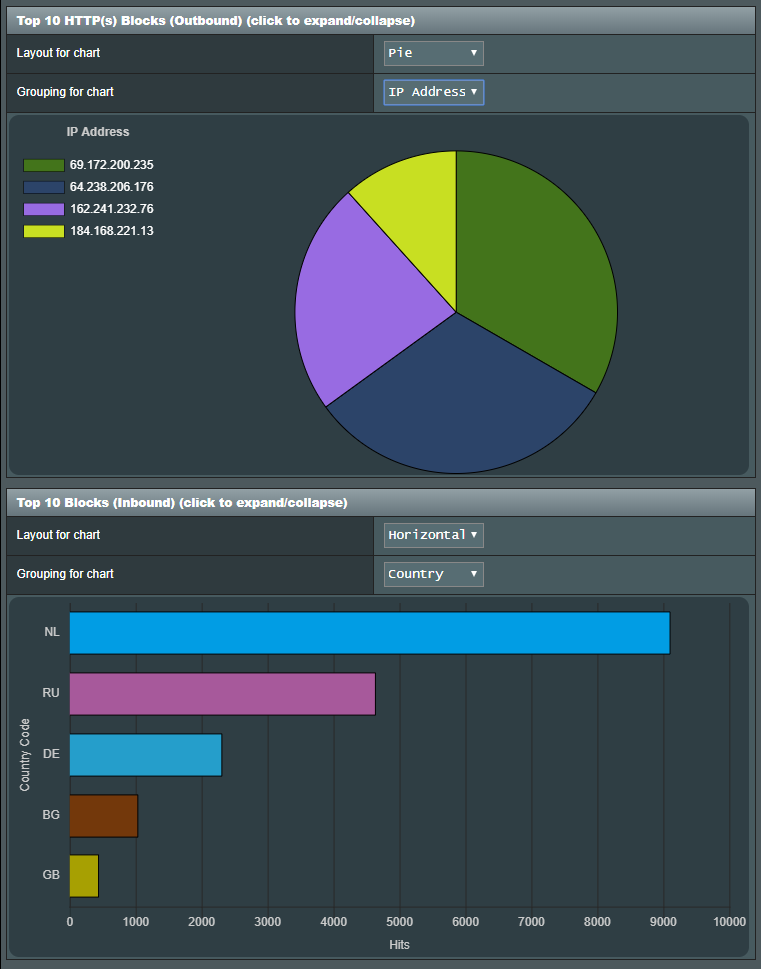761x969 pixels.
Task: Click the NL country code axis label
Action: [52, 632]
